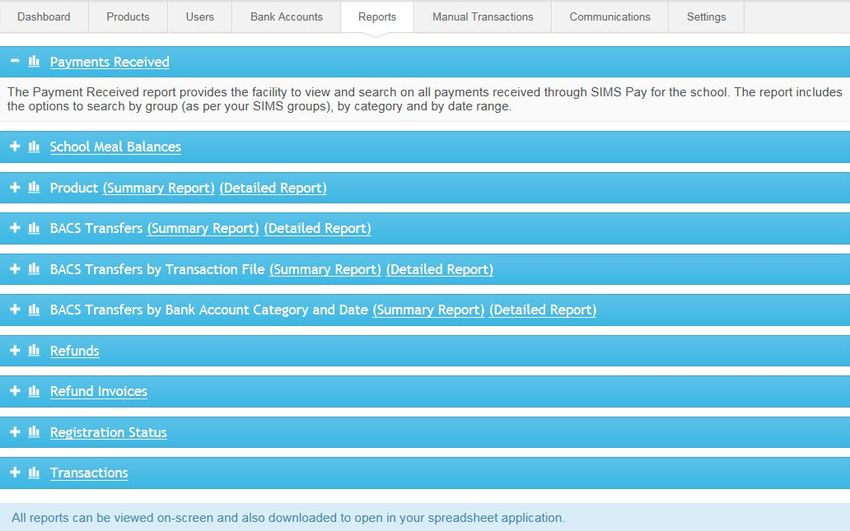Click the bar chart icon beside Payments Received
Image resolution: width=850 pixels, height=531 pixels.
tap(34, 61)
